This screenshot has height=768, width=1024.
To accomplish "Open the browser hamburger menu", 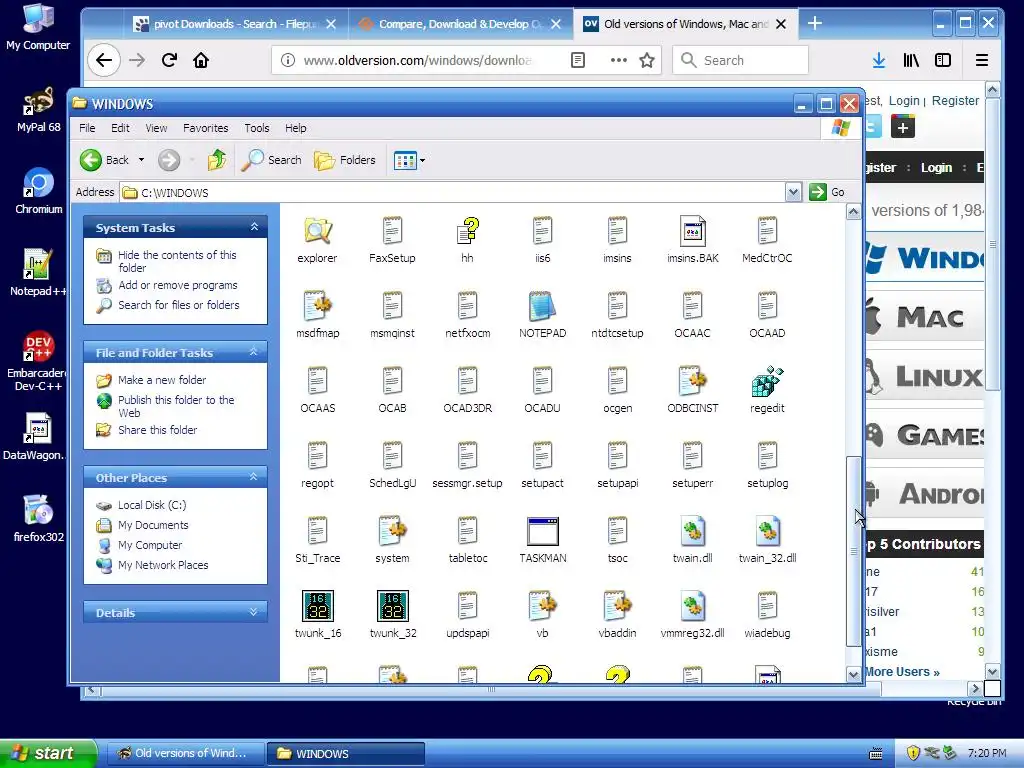I will 982,60.
